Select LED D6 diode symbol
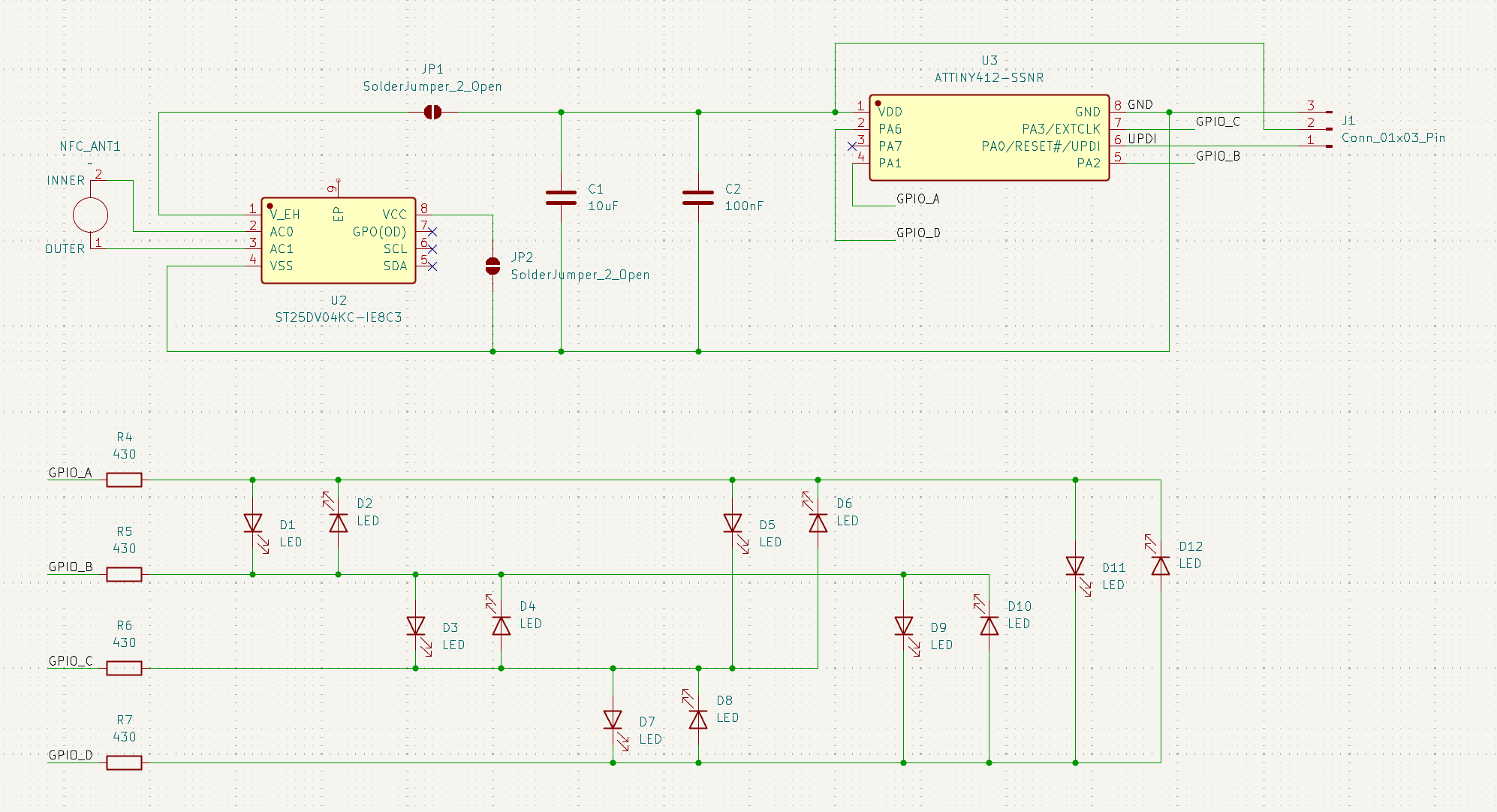 [818, 523]
